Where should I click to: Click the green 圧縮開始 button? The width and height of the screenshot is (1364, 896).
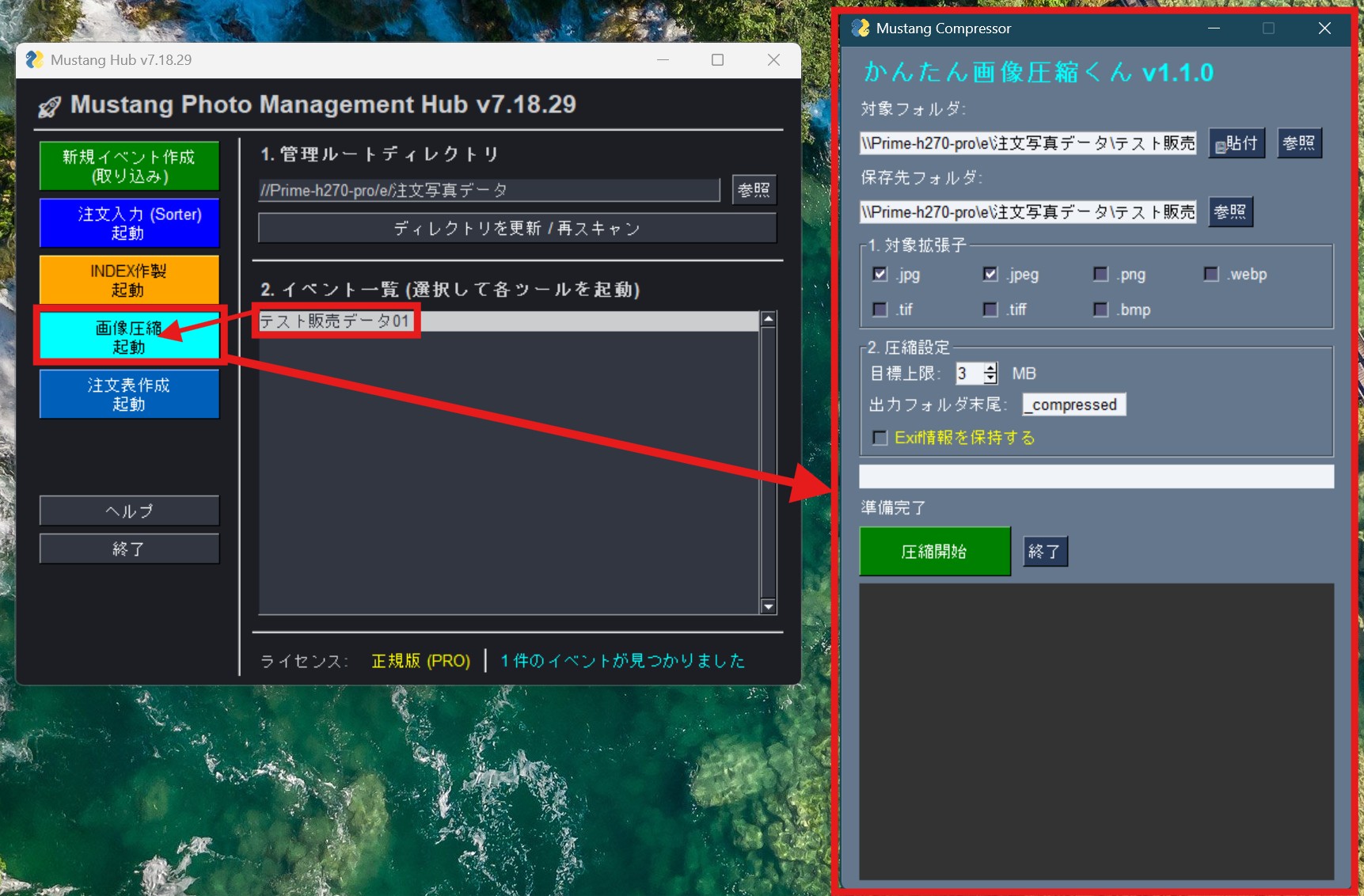(x=935, y=552)
